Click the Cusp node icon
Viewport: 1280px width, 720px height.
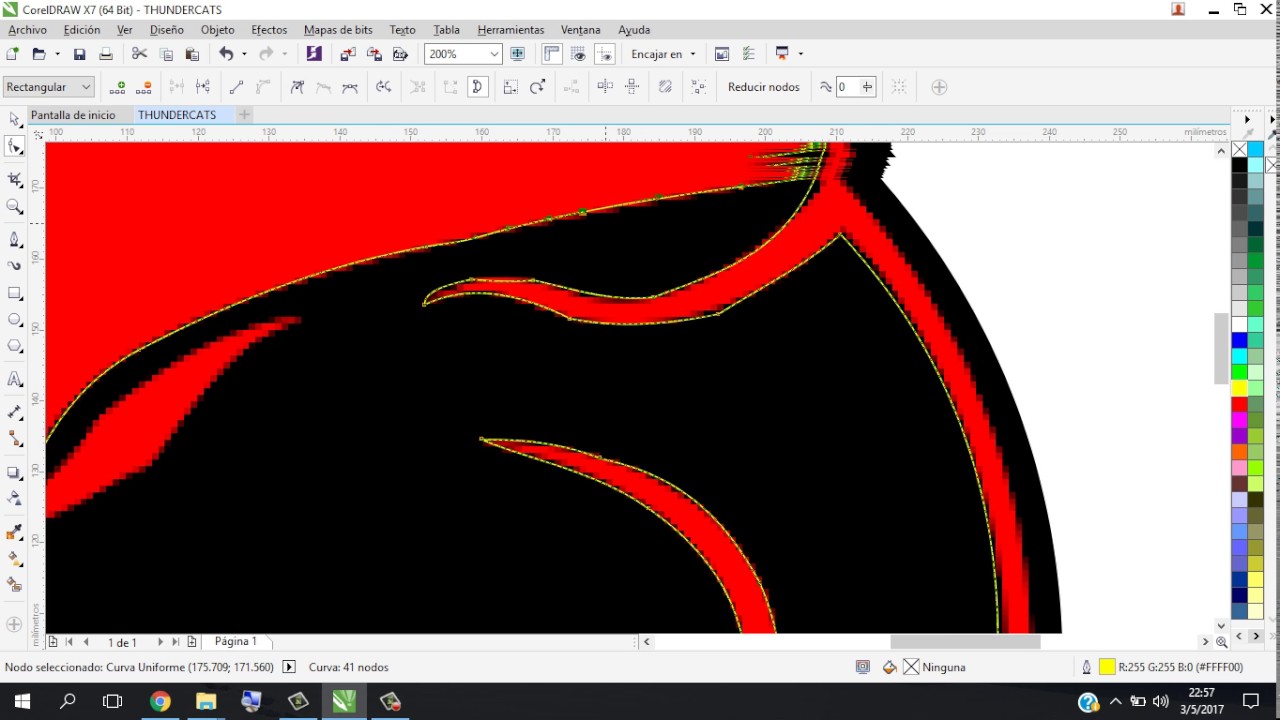click(x=297, y=87)
